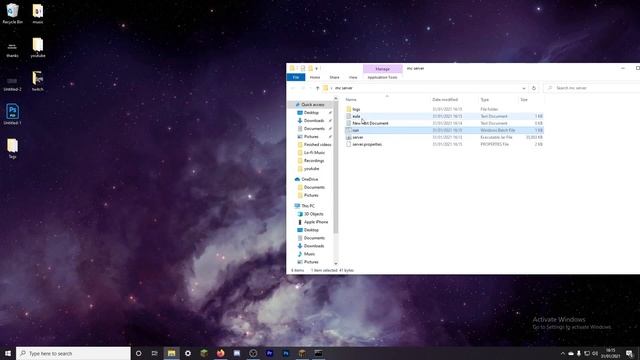Open Recordings in Quick access
This screenshot has width=640, height=360.
click(x=311, y=160)
